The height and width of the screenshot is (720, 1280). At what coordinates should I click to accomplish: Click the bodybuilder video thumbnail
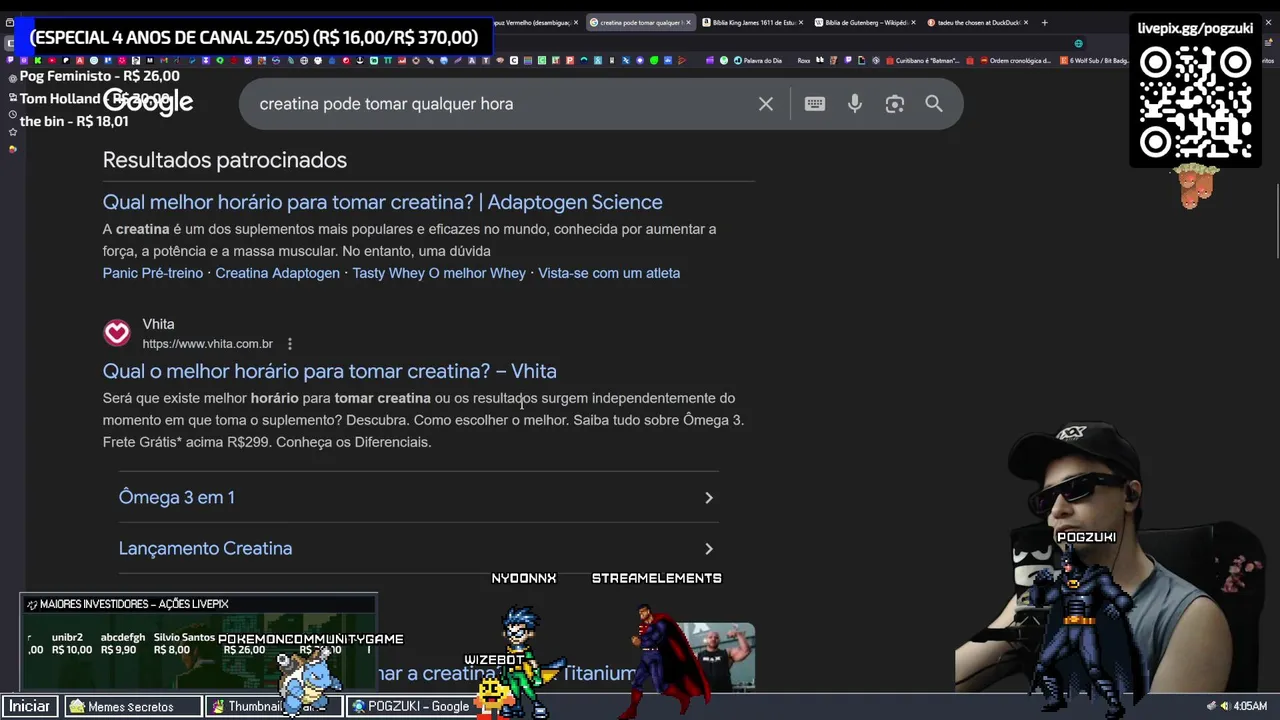click(x=719, y=657)
